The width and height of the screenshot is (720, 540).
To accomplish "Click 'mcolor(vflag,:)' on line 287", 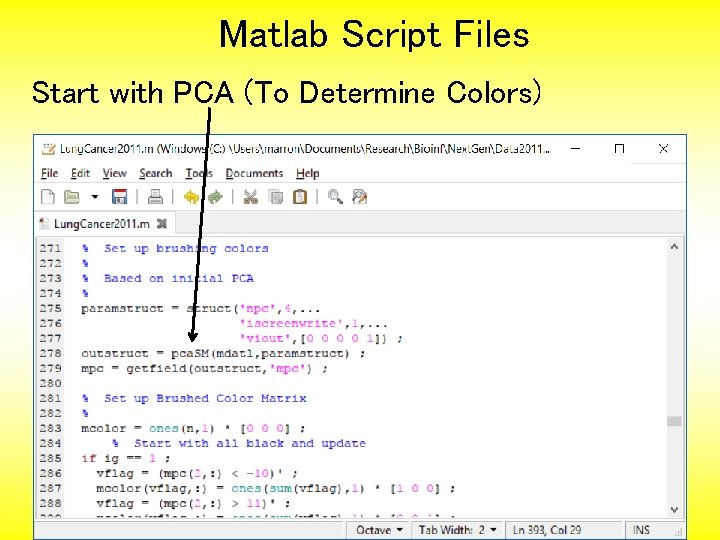I will coord(152,489).
